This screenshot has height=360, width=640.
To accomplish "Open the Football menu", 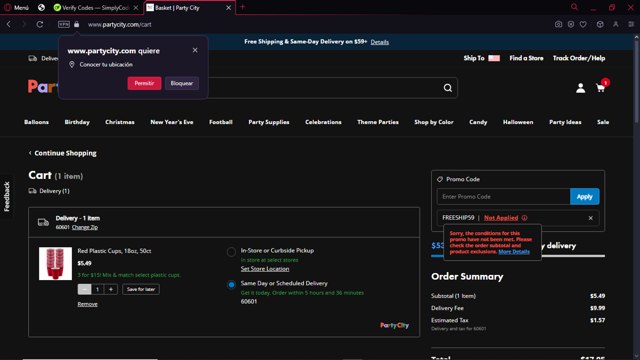I will [x=221, y=122].
